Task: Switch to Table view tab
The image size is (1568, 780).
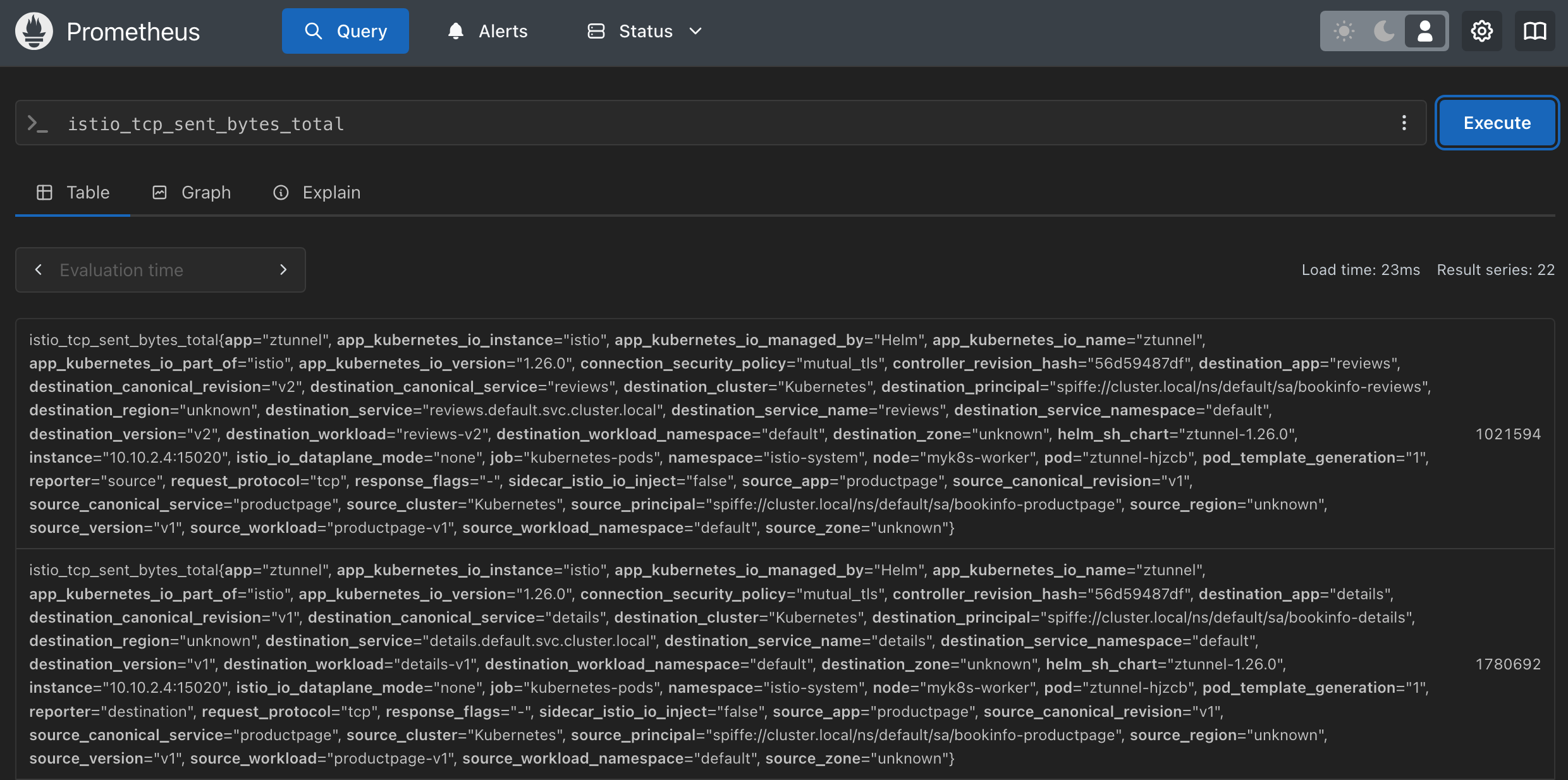Action: click(73, 193)
